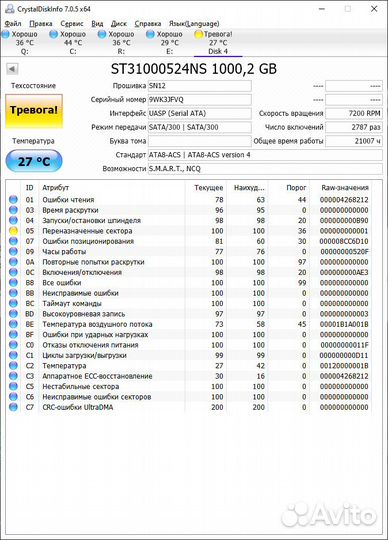The width and height of the screenshot is (388, 540).
Task: Click raw value 00001B1A001B
Action: (344, 324)
